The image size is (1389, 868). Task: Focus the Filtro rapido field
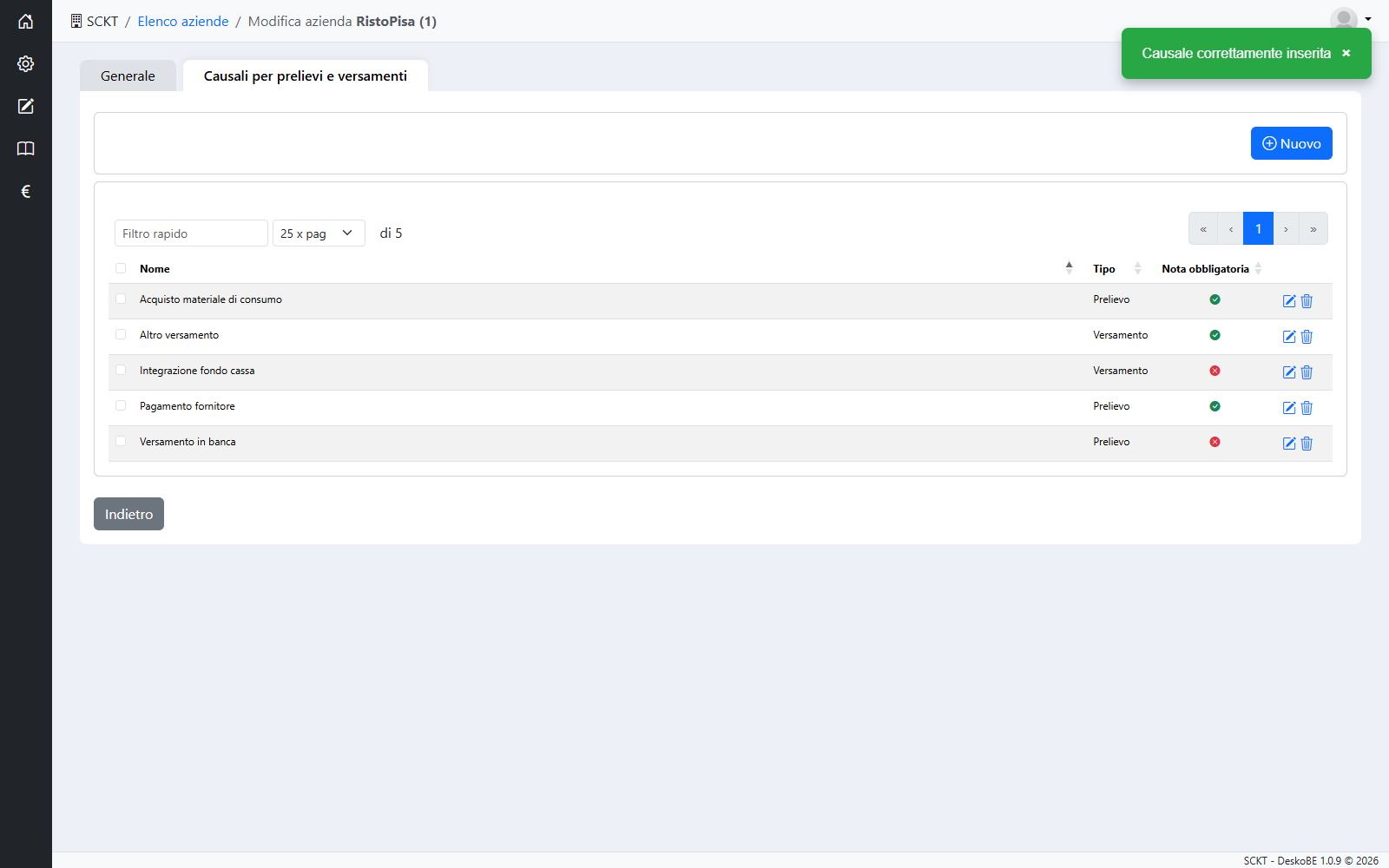pyautogui.click(x=191, y=233)
